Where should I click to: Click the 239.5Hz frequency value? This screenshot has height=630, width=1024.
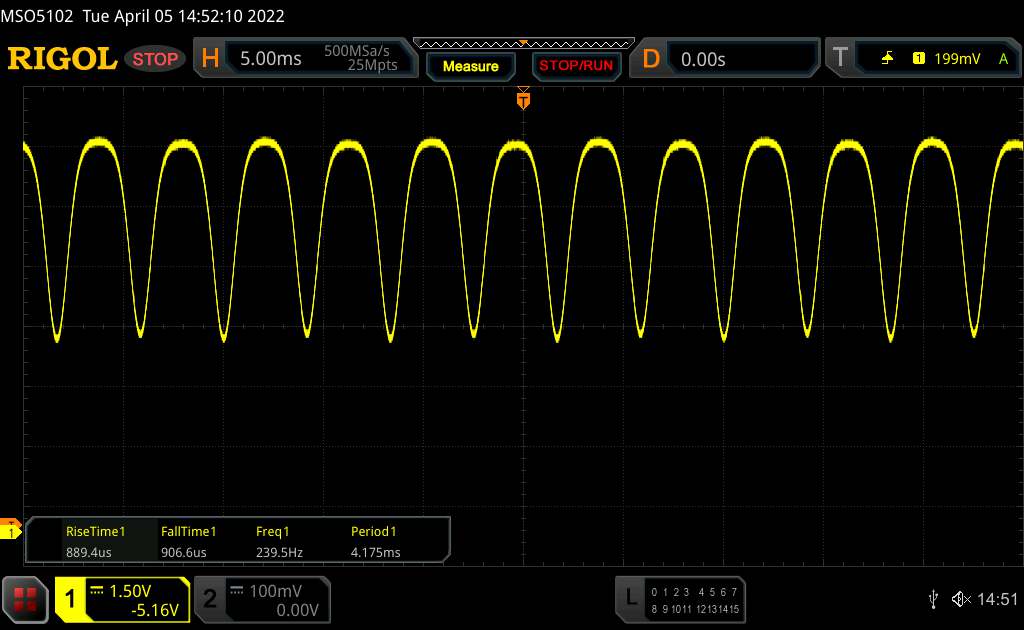pos(279,552)
